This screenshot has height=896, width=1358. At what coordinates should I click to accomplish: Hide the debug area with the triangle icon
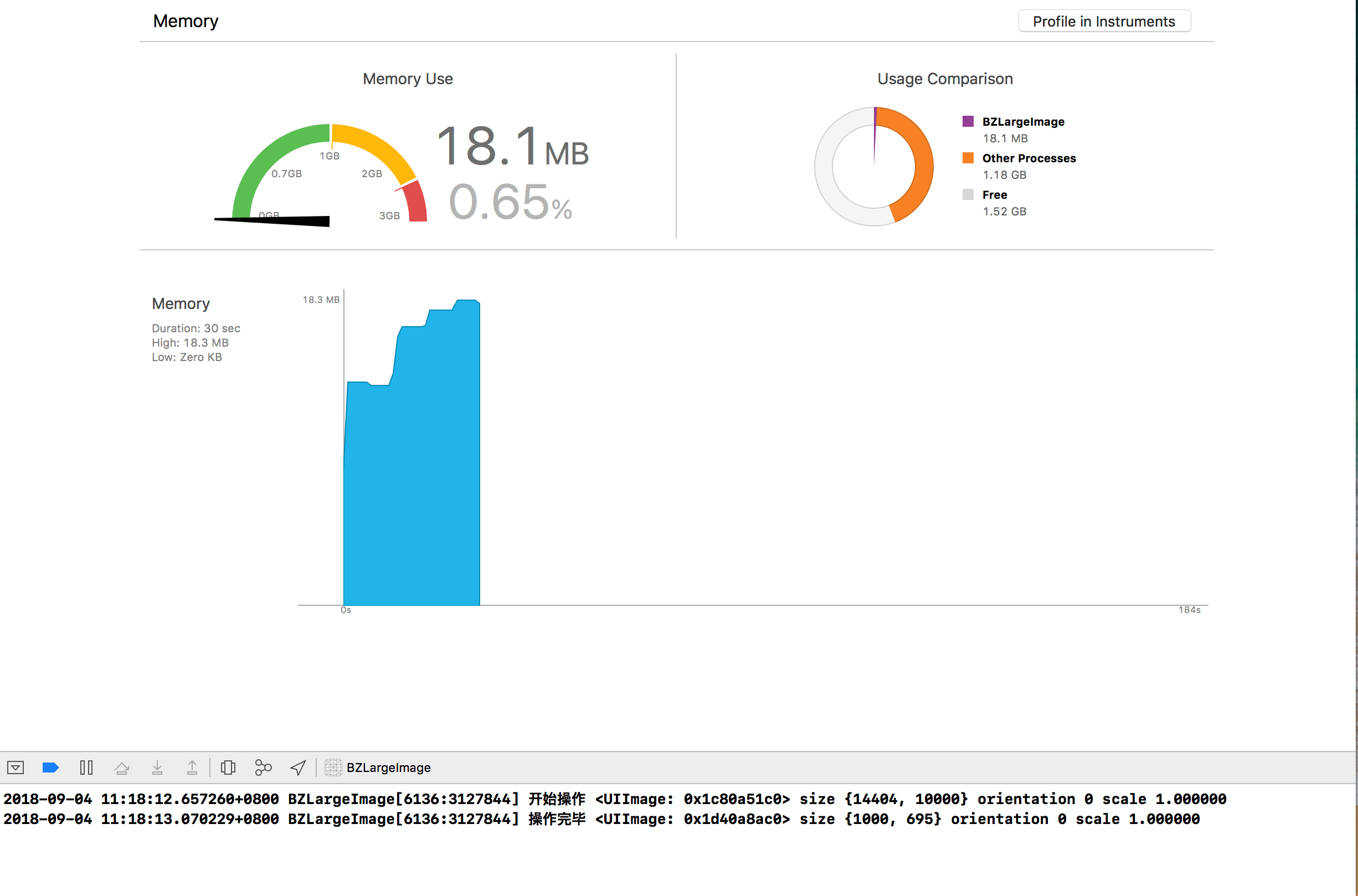(x=16, y=768)
